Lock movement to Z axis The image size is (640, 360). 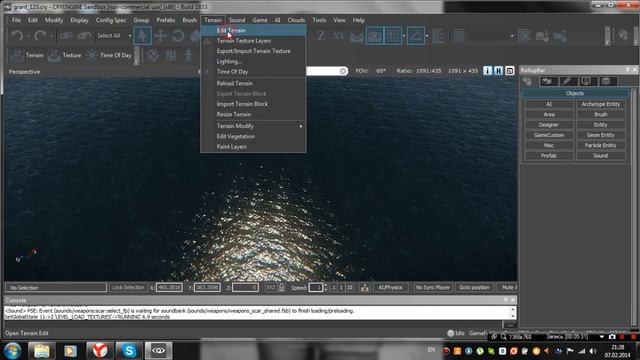click(x=321, y=36)
